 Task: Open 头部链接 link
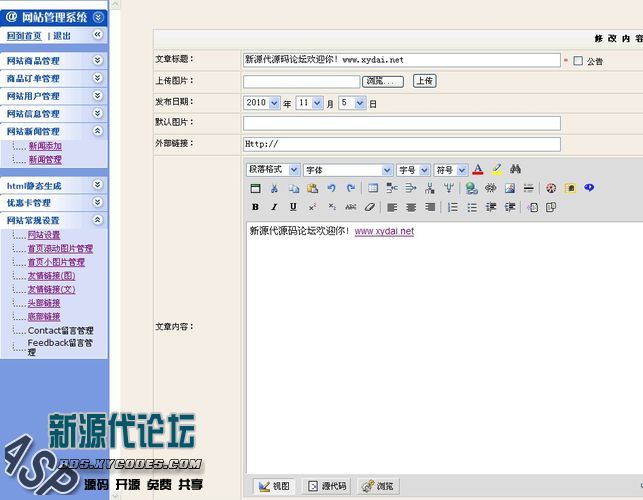(44, 303)
